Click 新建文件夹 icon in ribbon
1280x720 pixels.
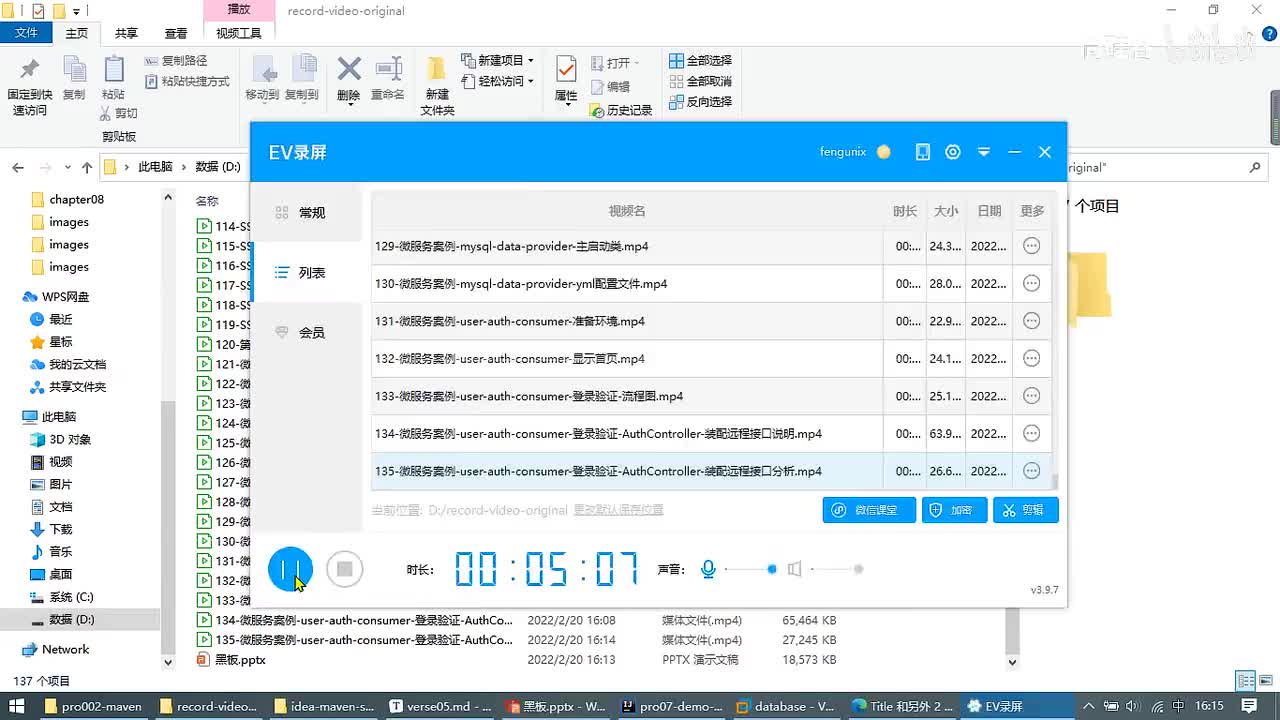coord(437,69)
